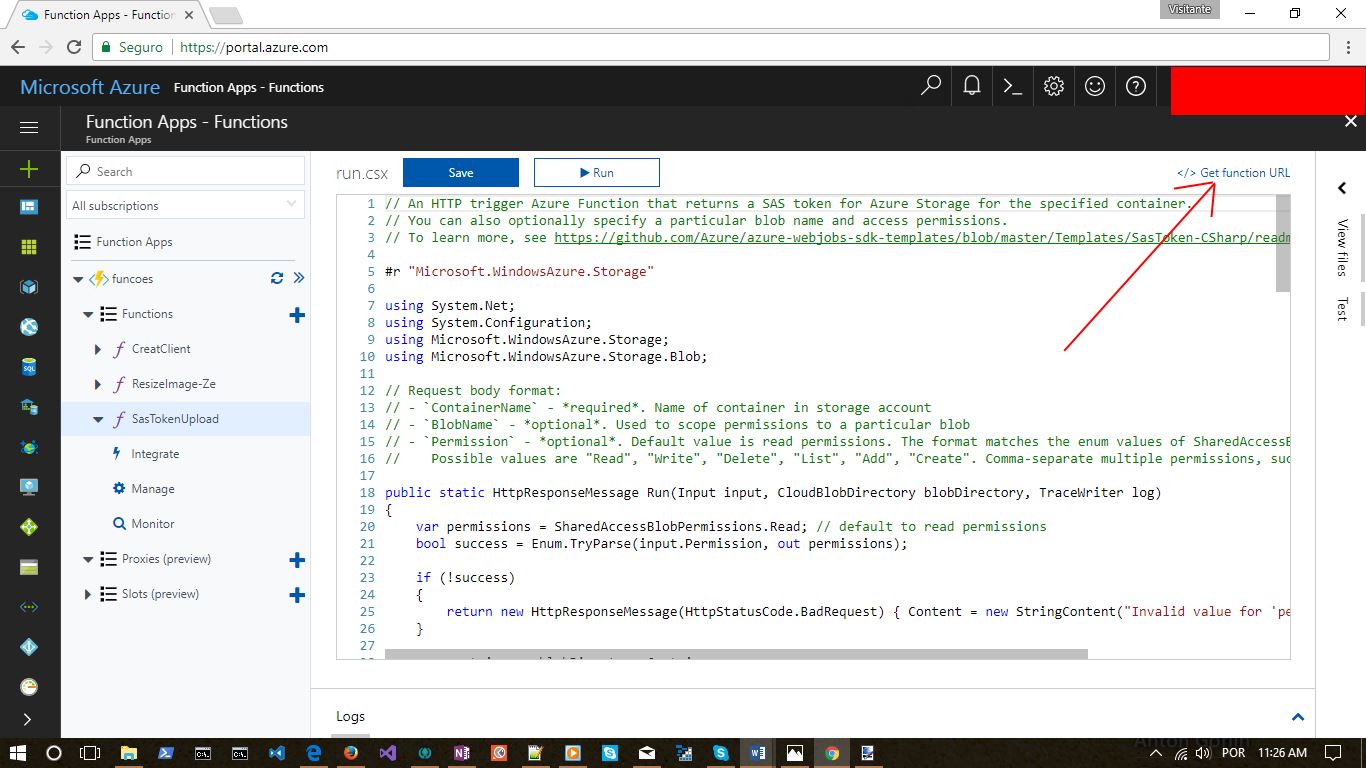Click in the function search box
1366x768 pixels.
(x=185, y=171)
